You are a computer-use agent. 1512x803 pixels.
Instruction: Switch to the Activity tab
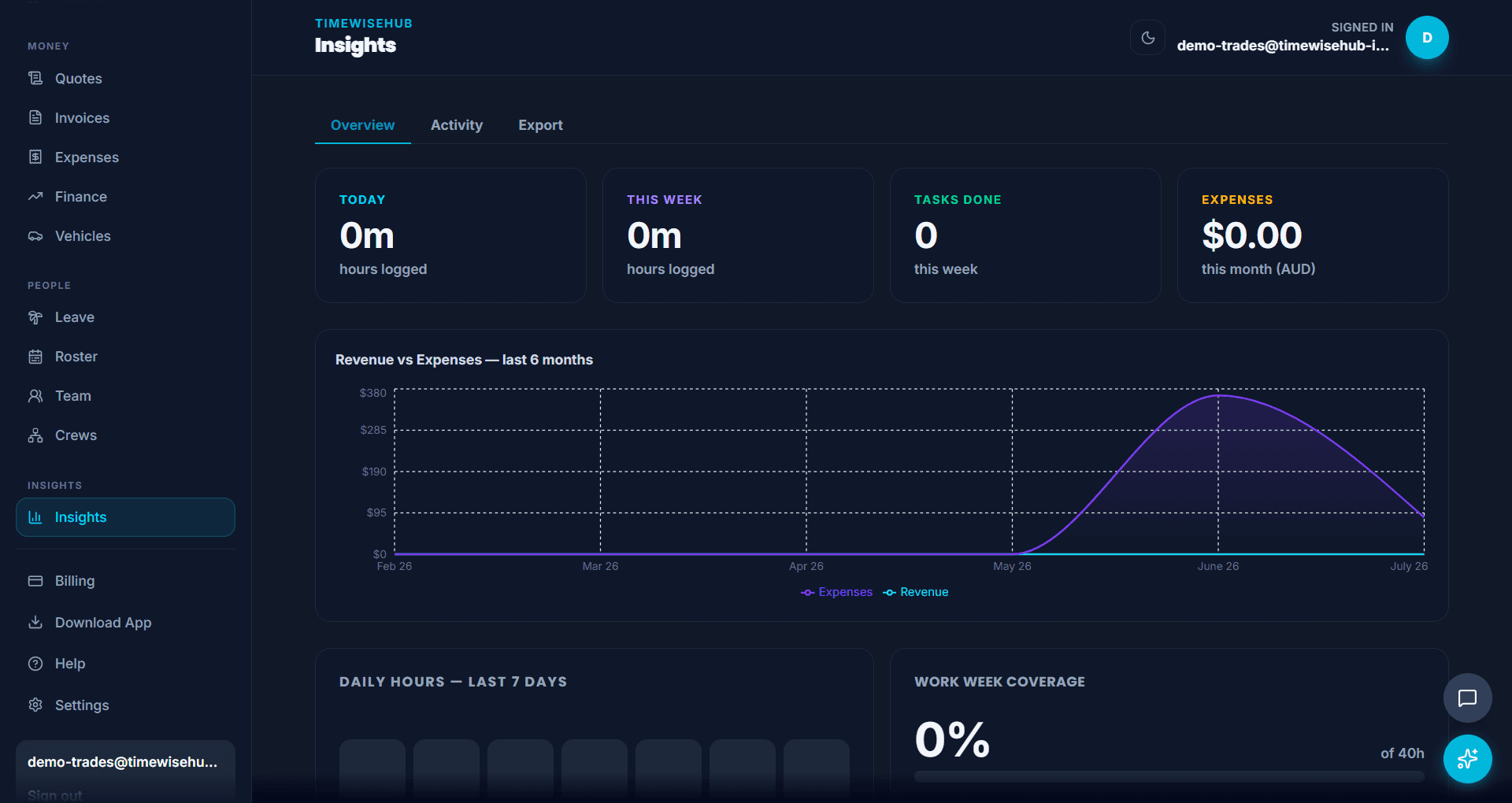pos(457,125)
